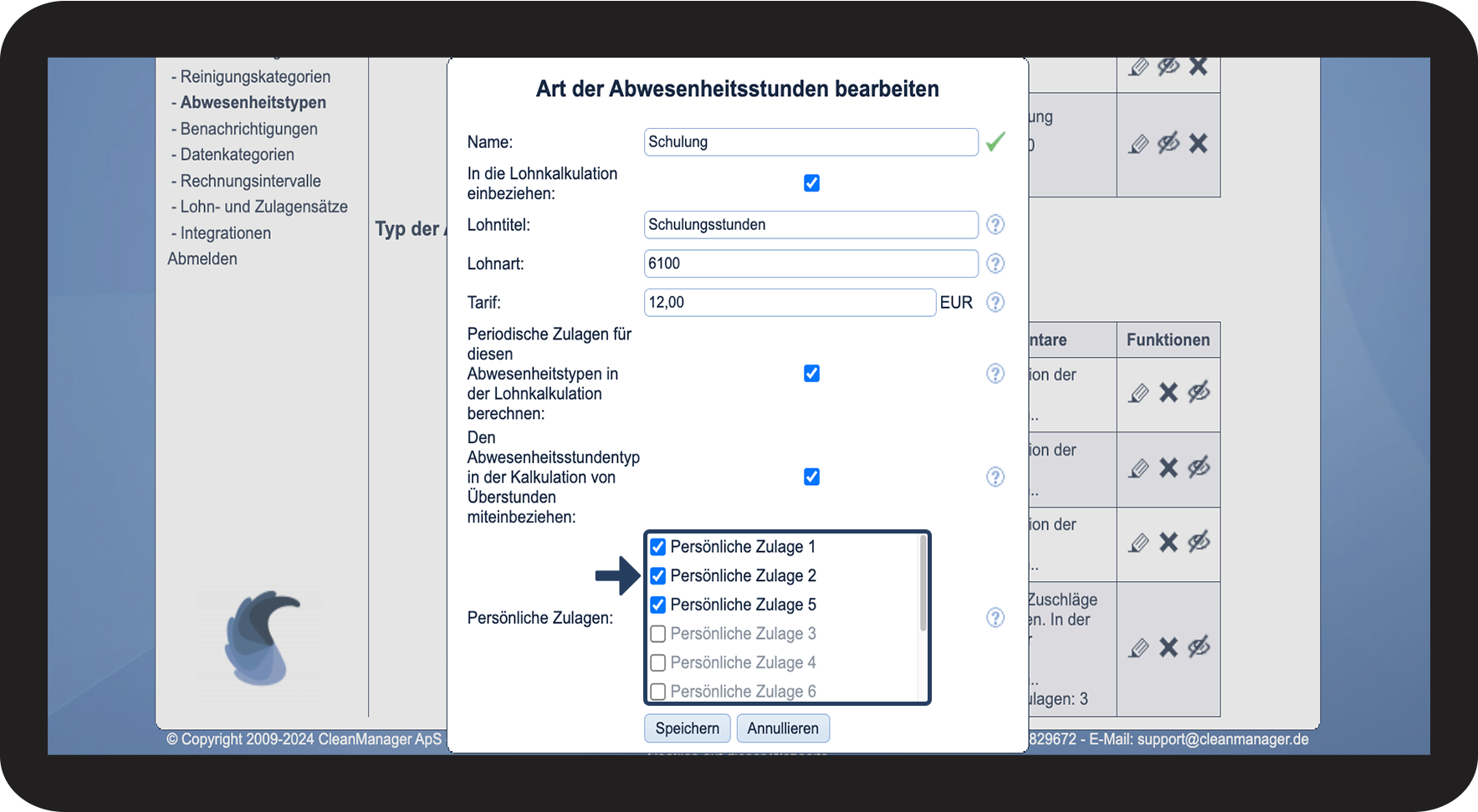
Task: Hide the first row under Funktionen header
Action: [x=1199, y=391]
